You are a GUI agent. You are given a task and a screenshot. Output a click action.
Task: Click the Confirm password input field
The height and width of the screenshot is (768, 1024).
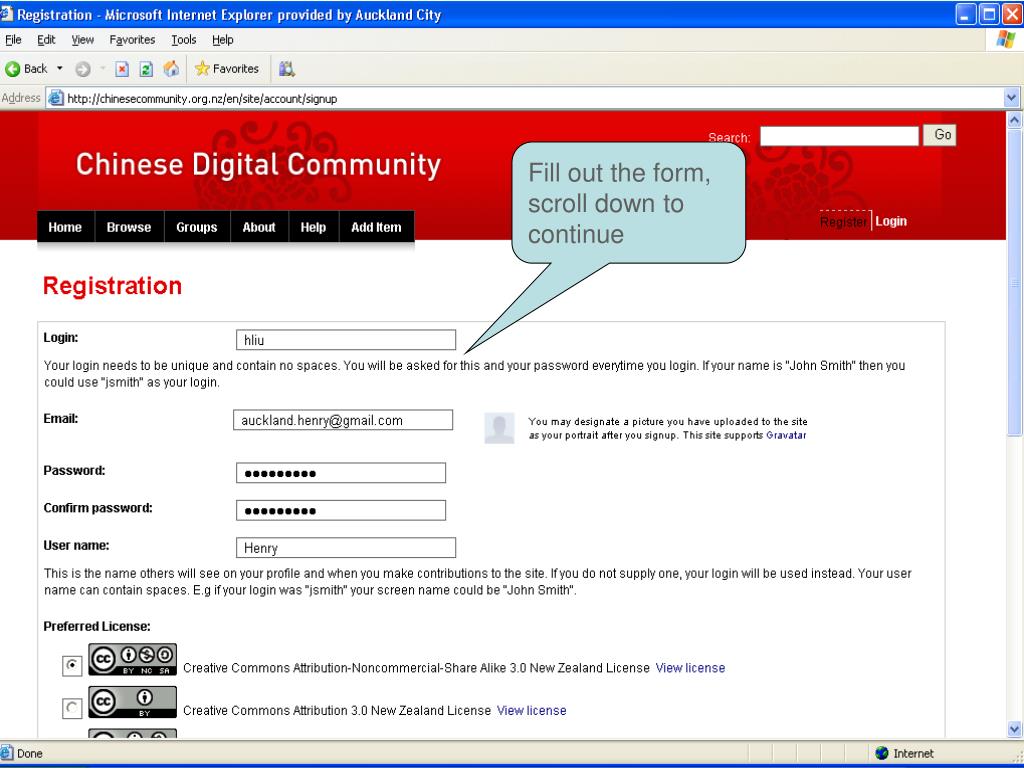[x=341, y=510]
